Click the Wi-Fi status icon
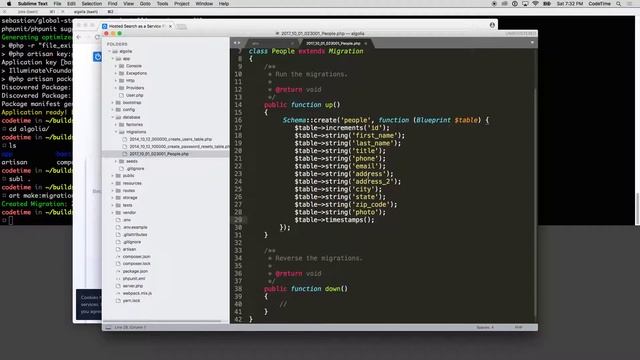The height and width of the screenshot is (360, 640). pyautogui.click(x=536, y=4)
